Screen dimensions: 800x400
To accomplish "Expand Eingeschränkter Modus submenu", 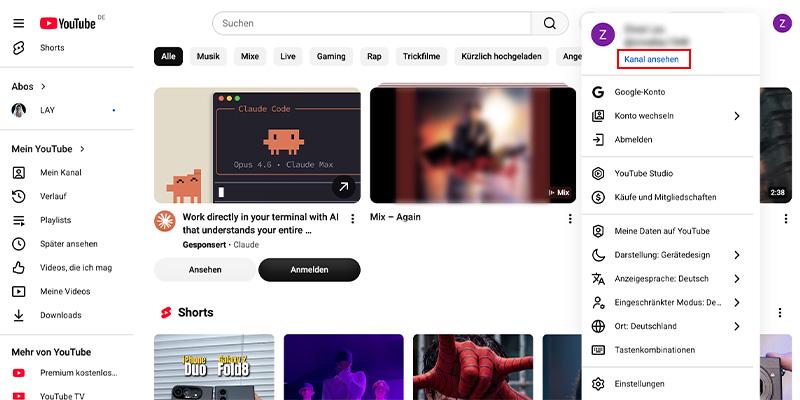I will pyautogui.click(x=736, y=303).
